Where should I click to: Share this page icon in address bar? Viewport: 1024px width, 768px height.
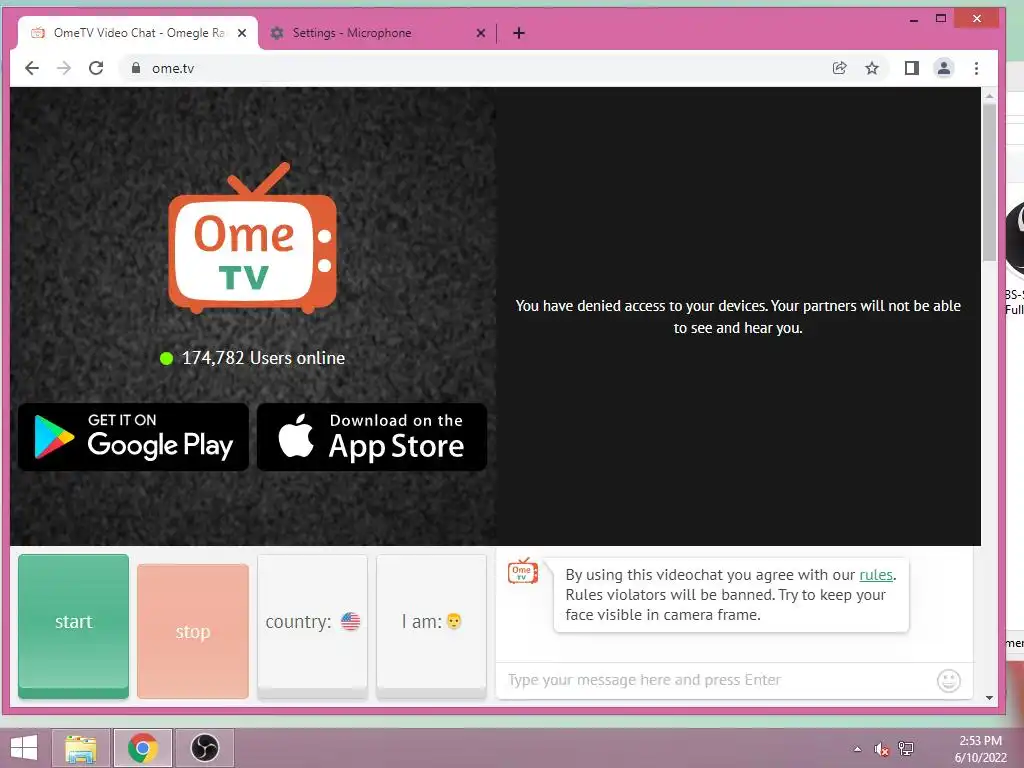(x=840, y=68)
